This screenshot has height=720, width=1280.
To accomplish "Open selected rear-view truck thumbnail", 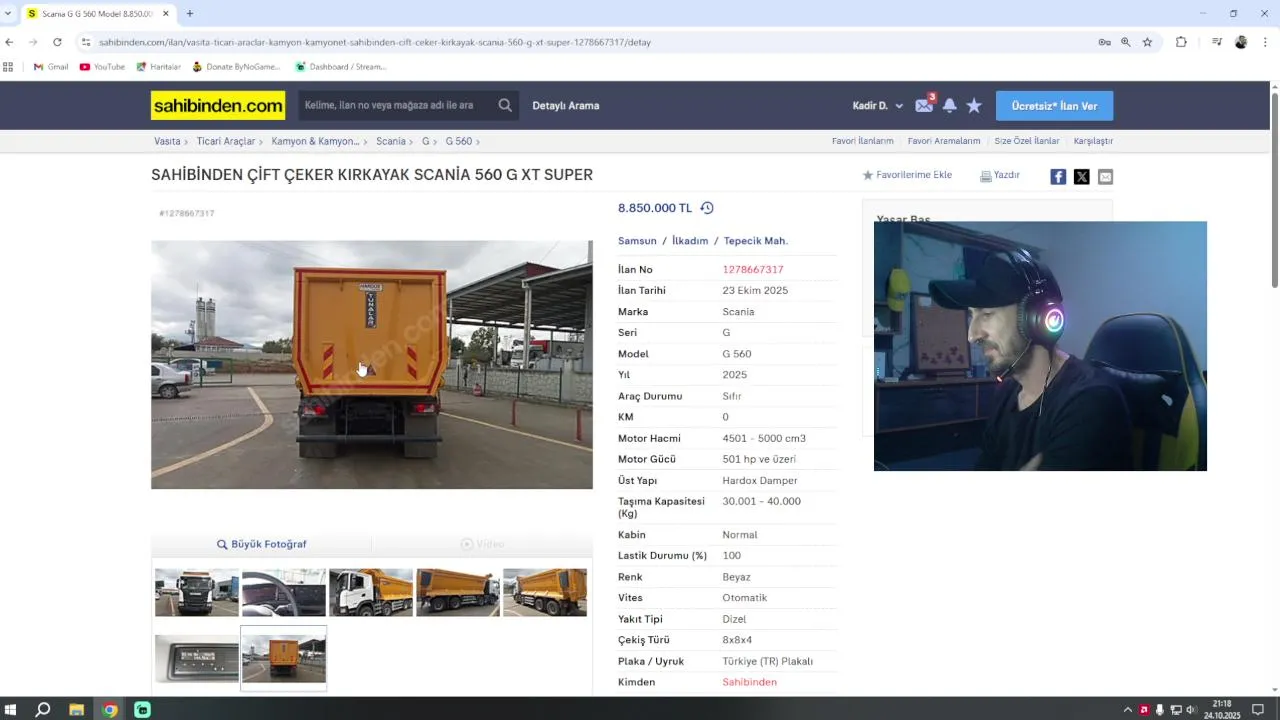I will [x=284, y=658].
